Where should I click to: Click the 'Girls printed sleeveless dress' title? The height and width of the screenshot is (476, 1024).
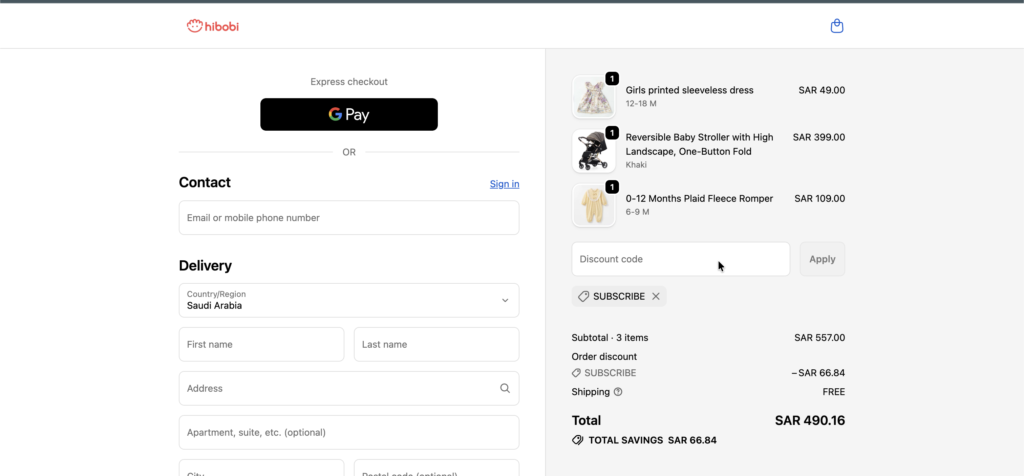click(690, 90)
